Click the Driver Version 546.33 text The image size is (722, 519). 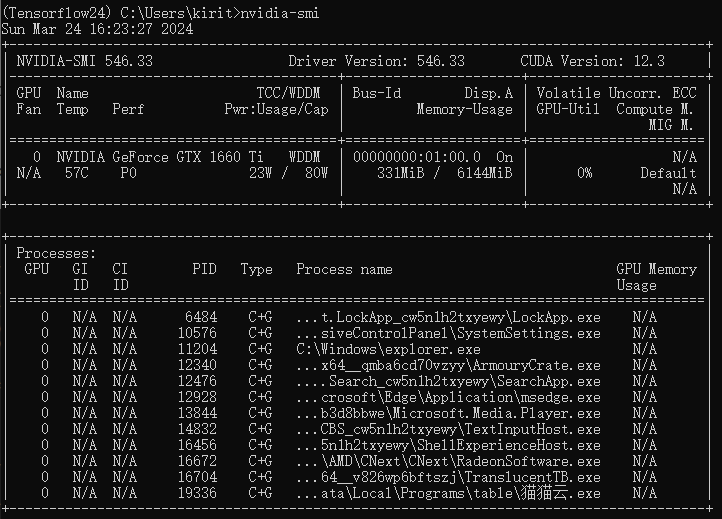click(376, 61)
